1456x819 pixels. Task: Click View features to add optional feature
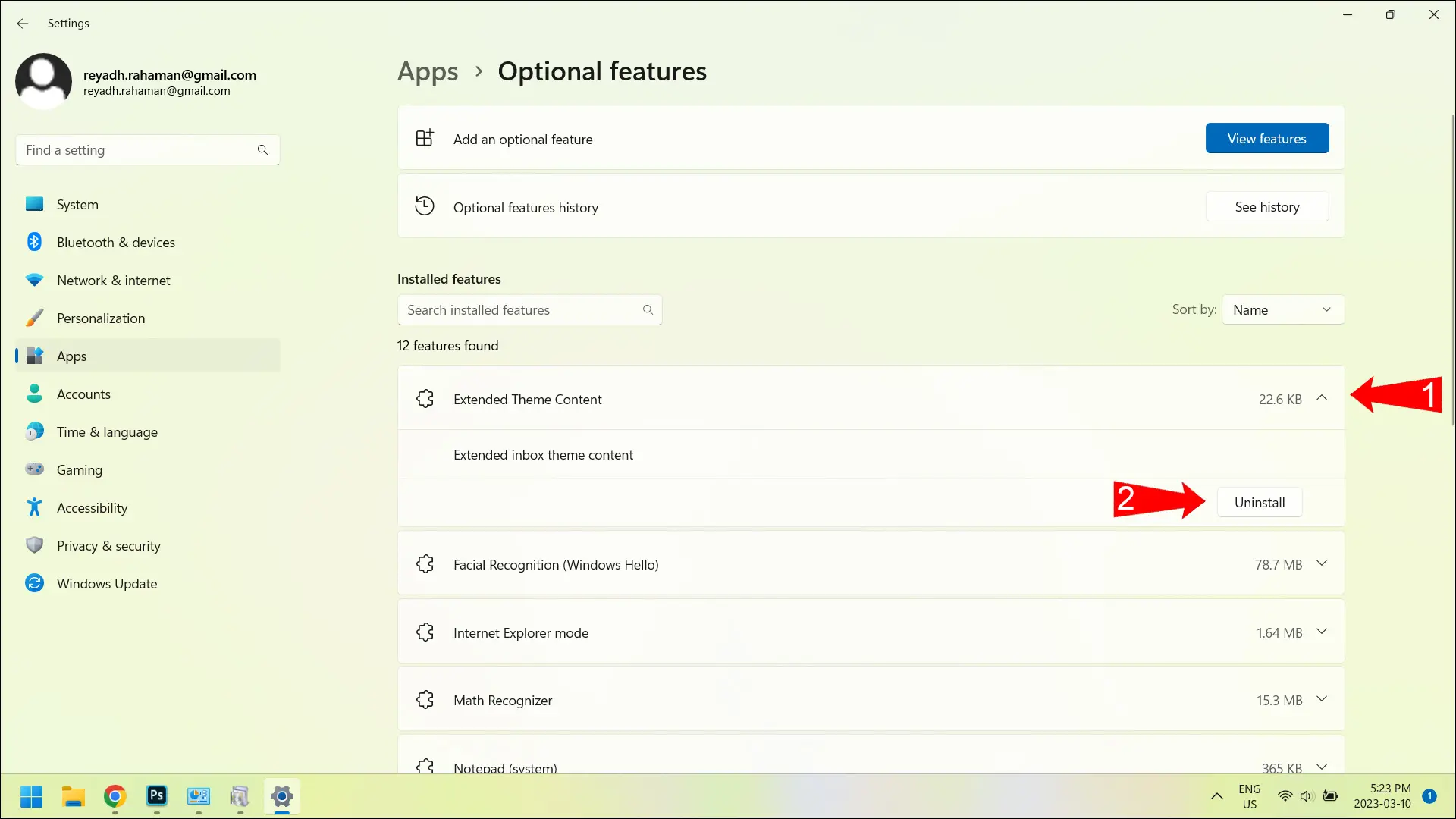(1267, 138)
